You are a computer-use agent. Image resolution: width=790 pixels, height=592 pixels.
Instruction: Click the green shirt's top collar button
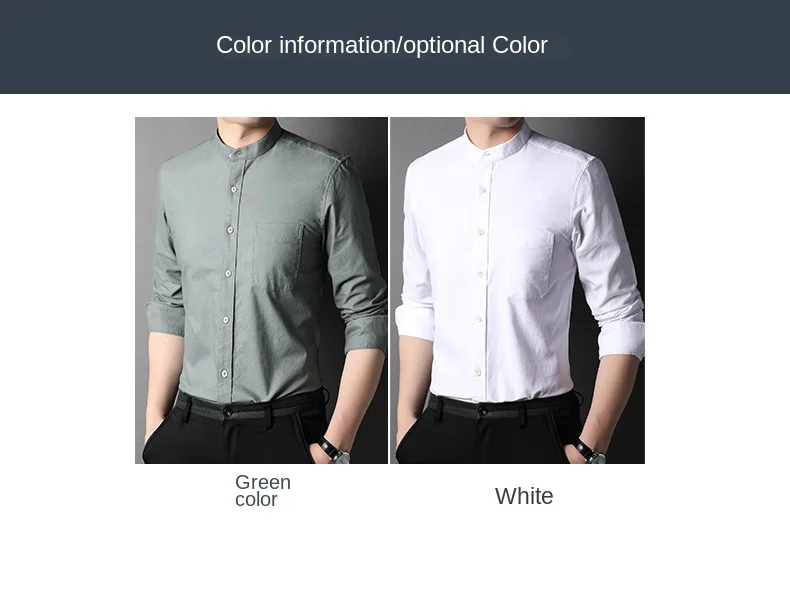(x=231, y=155)
